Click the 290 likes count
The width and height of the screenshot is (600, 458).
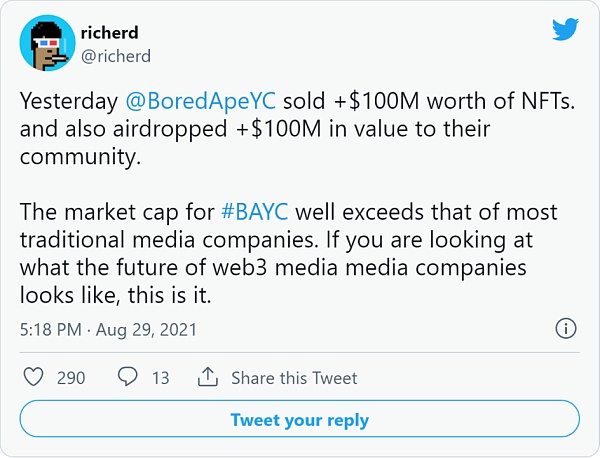point(71,378)
